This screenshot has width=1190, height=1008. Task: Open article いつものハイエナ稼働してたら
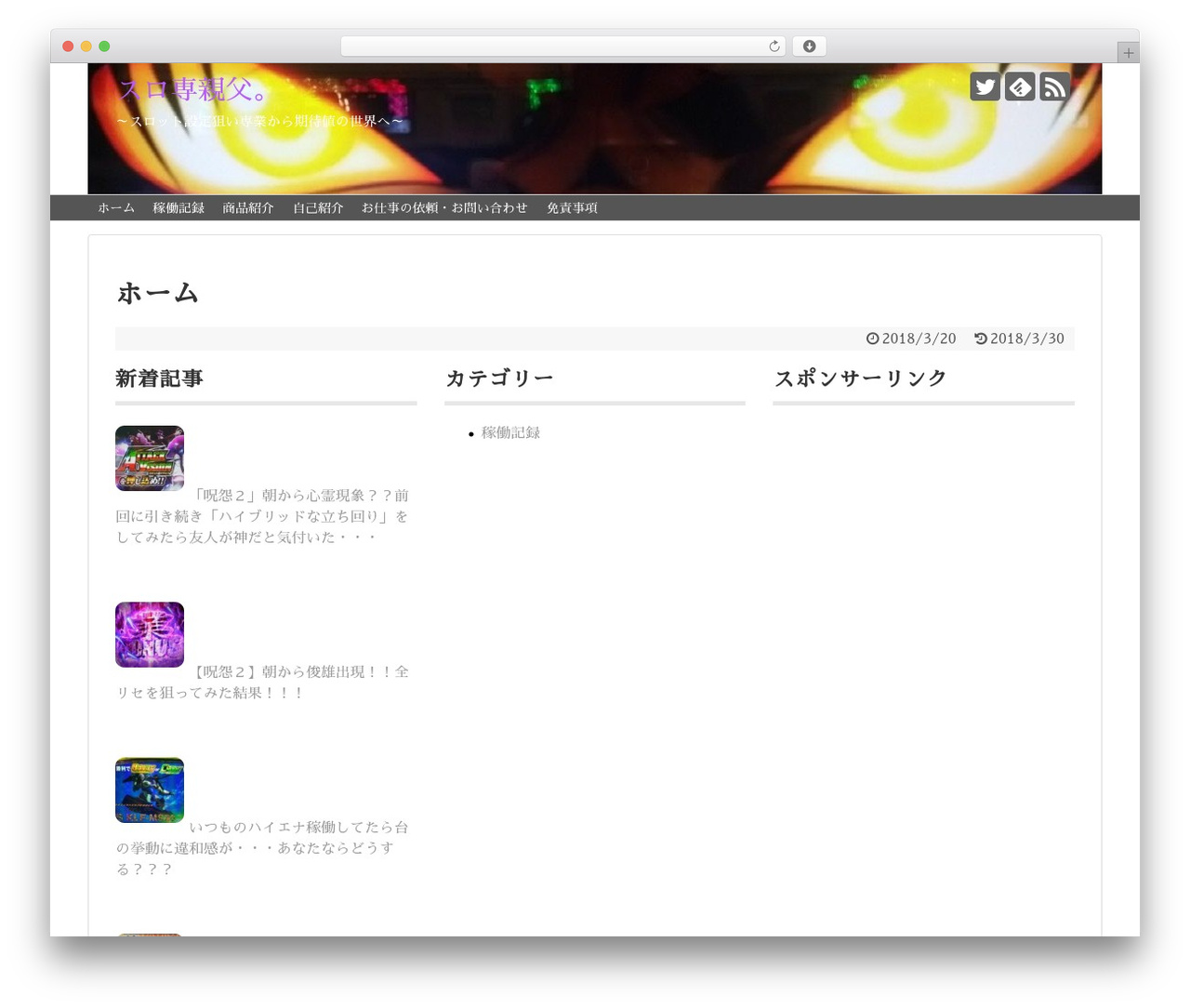tap(262, 848)
